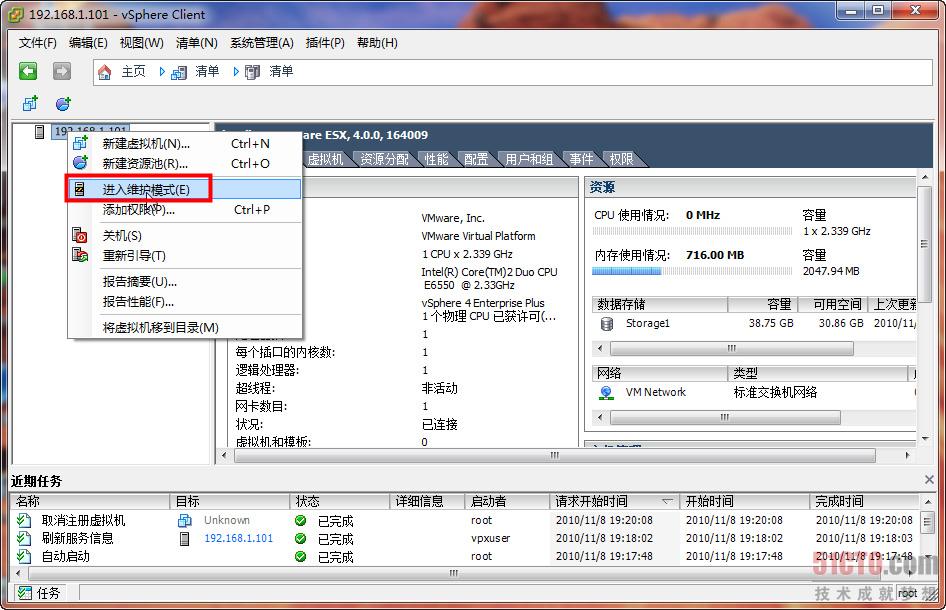Choose 新建虚拟机(N)... from context menu
This screenshot has width=946, height=610.
tap(185, 144)
